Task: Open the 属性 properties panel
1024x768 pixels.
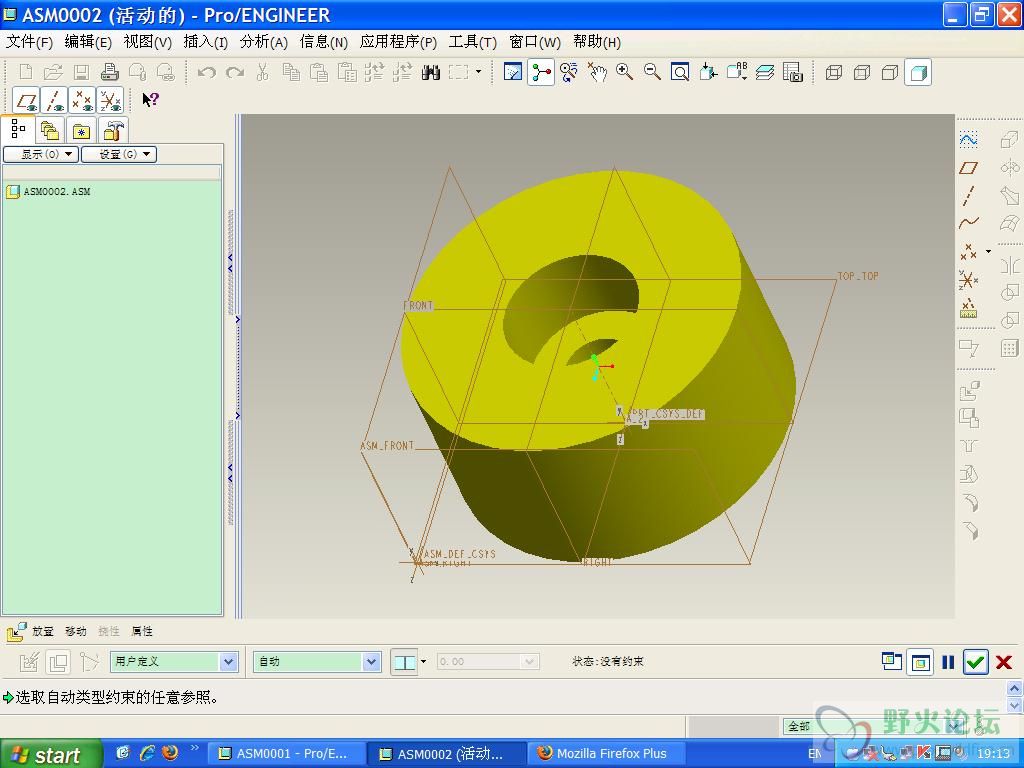Action: 142,631
